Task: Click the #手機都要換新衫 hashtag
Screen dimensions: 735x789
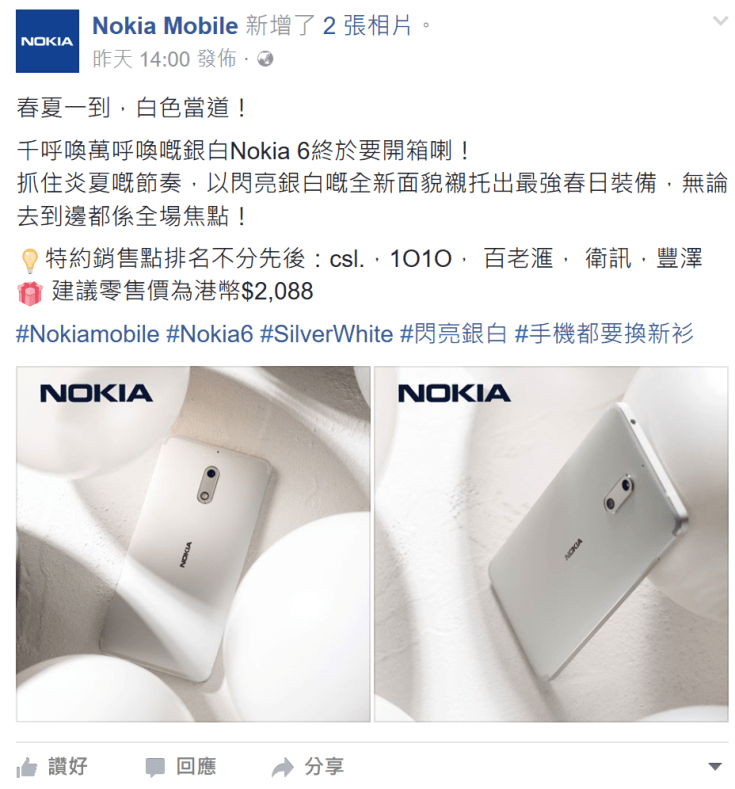Action: [x=604, y=334]
